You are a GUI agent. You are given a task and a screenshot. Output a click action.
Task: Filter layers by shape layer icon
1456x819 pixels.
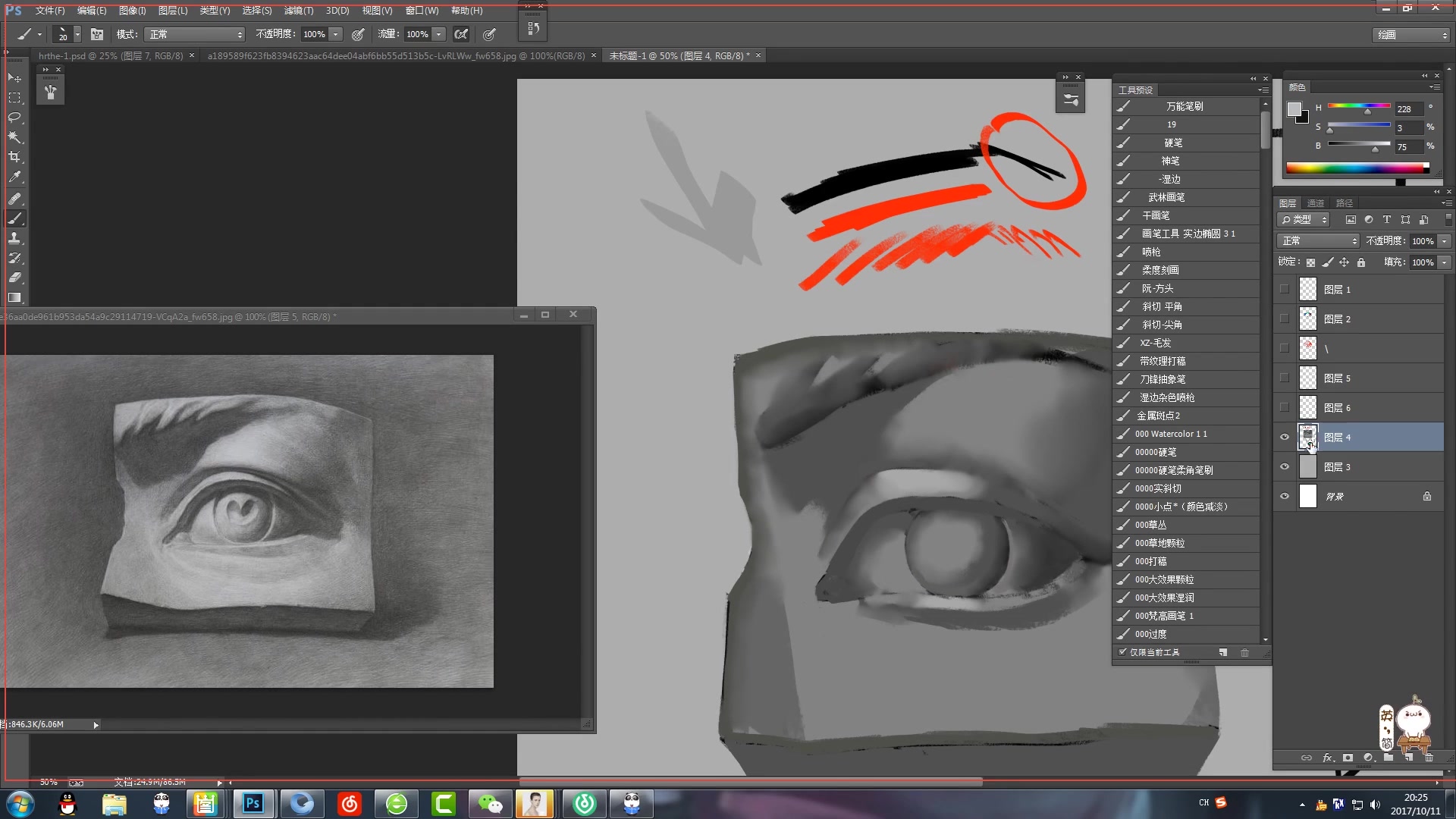coord(1405,220)
